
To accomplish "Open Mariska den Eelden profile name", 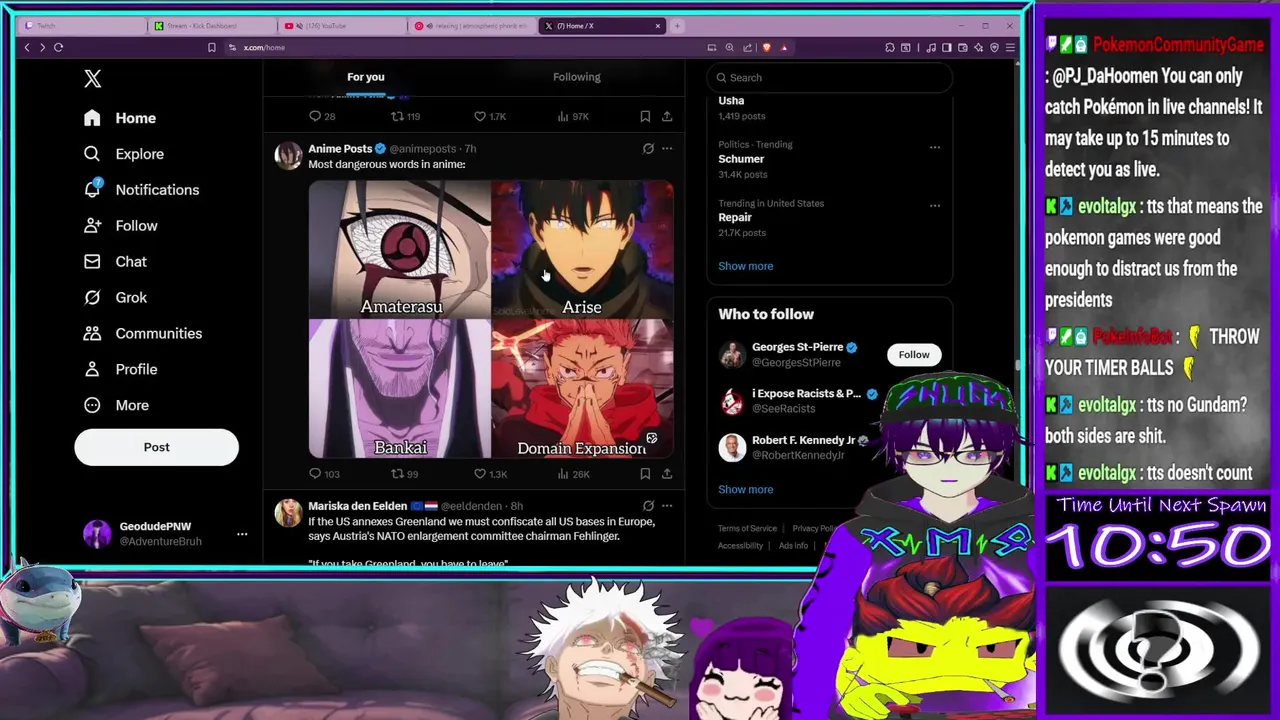I will coord(357,506).
